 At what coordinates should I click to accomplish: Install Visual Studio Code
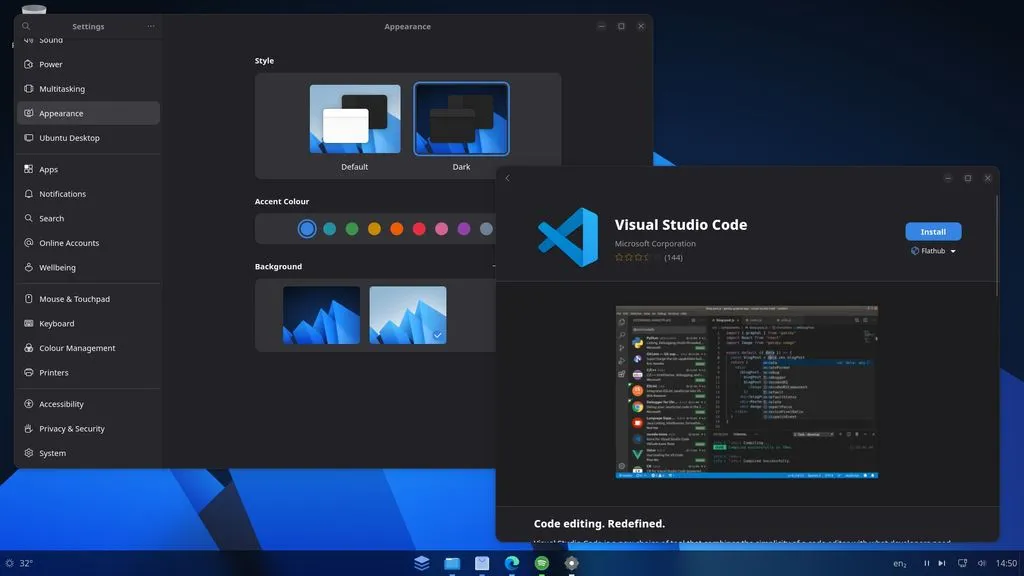933,231
